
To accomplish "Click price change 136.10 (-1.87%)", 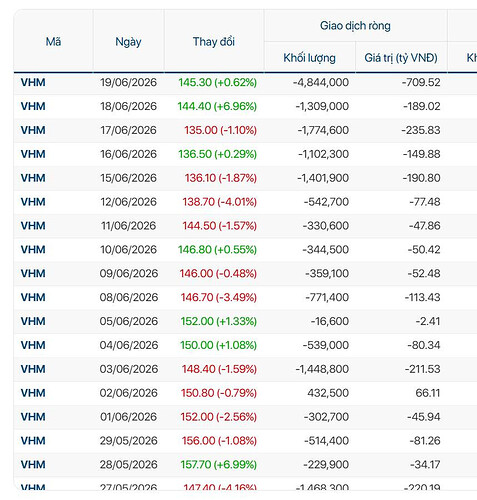I will [x=221, y=178].
